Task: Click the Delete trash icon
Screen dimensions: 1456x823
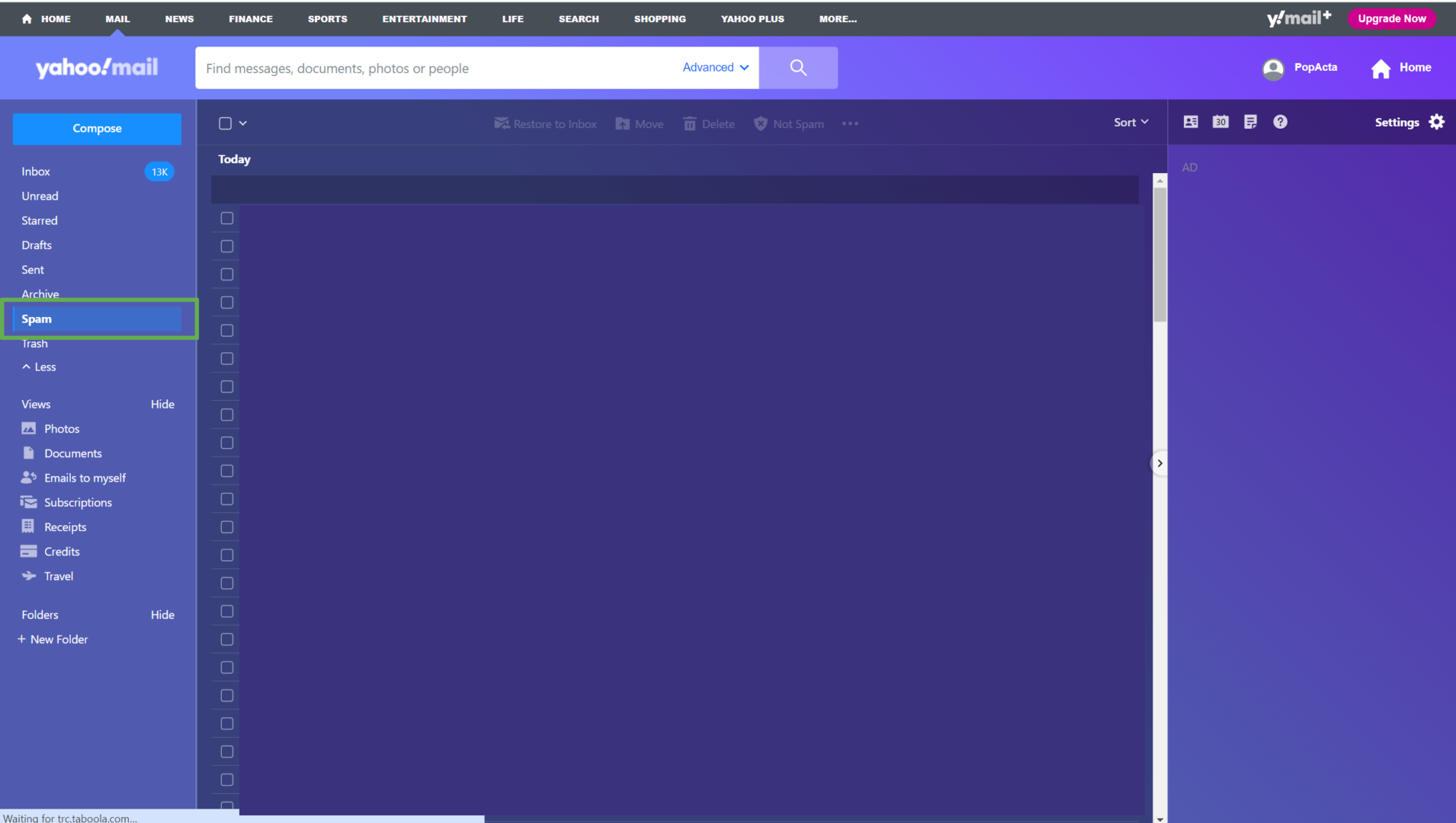Action: pos(690,123)
